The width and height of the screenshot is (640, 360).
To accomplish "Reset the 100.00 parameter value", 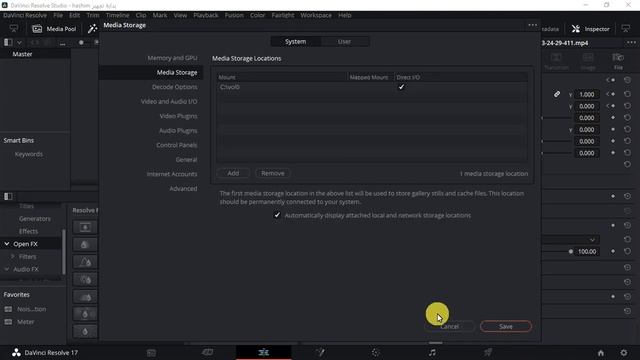I will point(627,251).
